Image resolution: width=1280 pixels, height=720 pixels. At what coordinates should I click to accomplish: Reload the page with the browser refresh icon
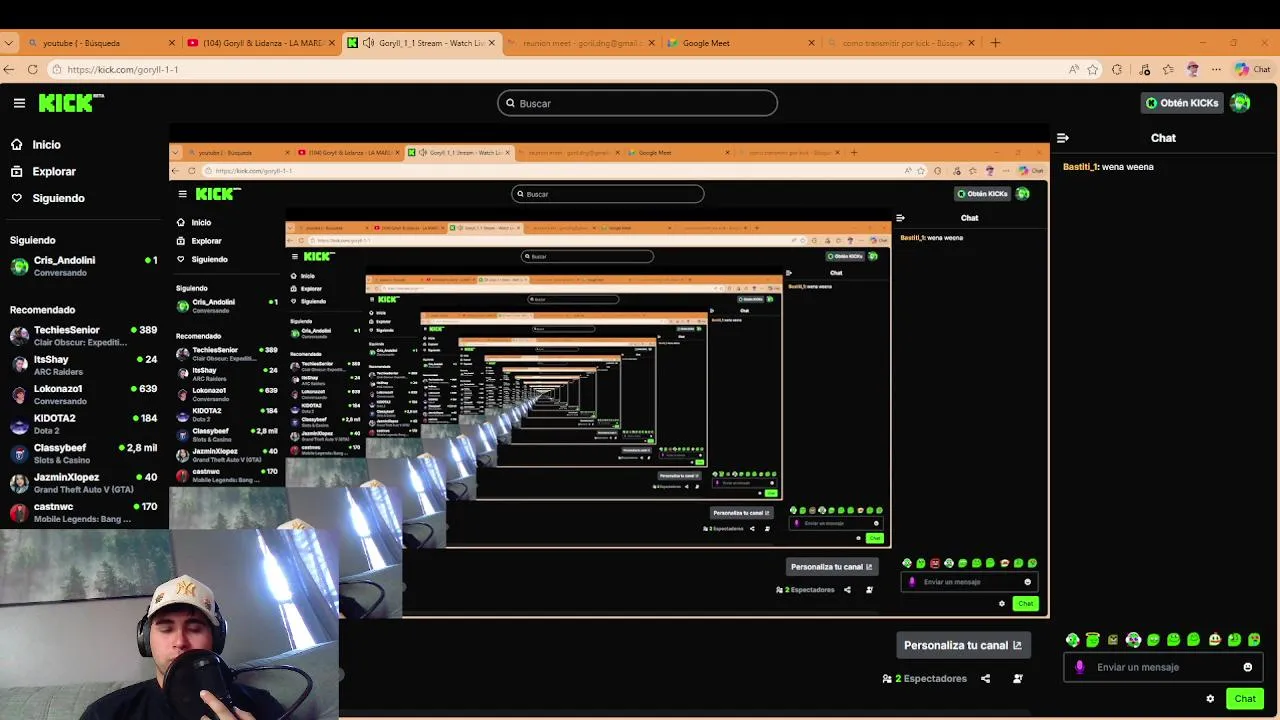click(x=32, y=69)
